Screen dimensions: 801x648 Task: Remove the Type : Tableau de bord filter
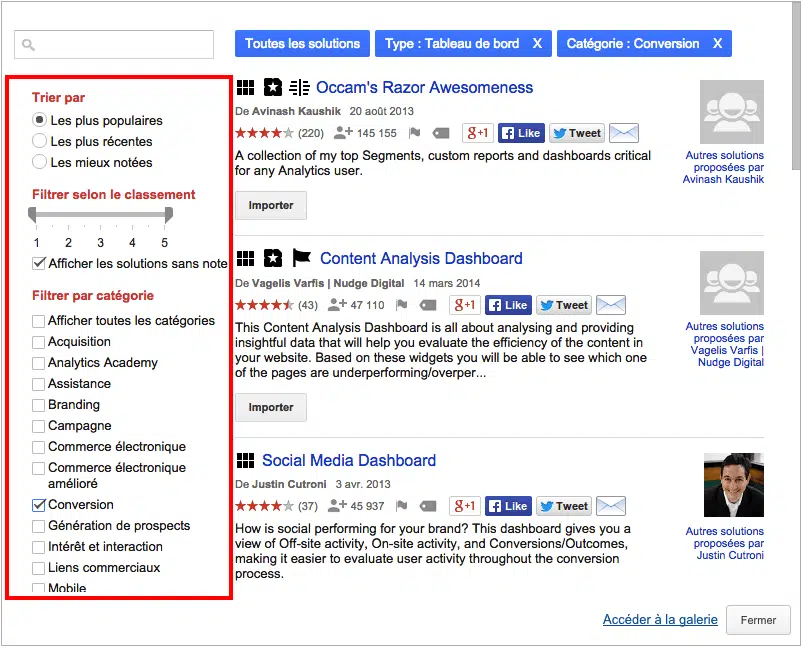click(537, 44)
